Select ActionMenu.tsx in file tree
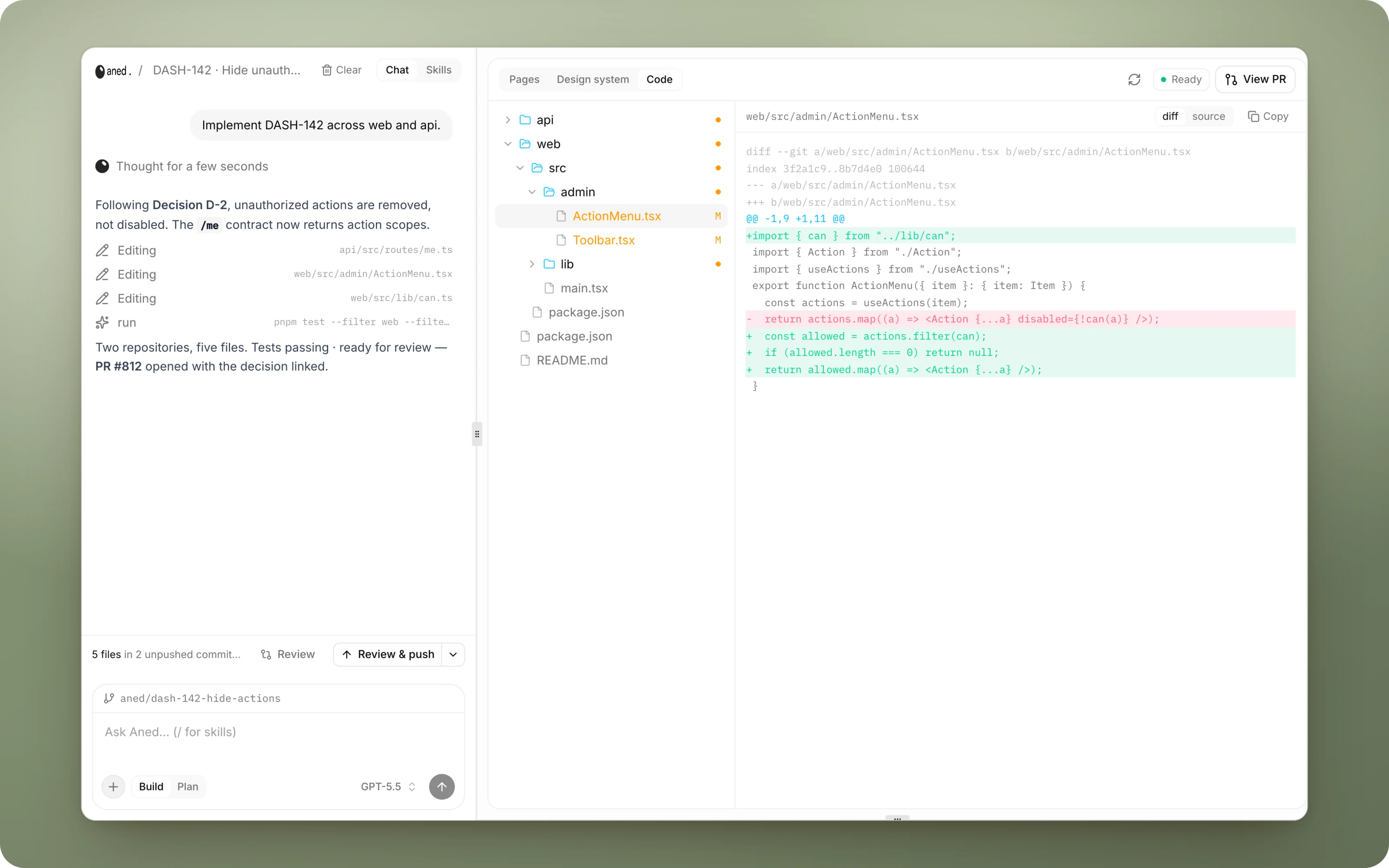Viewport: 1389px width, 868px height. pos(611,216)
